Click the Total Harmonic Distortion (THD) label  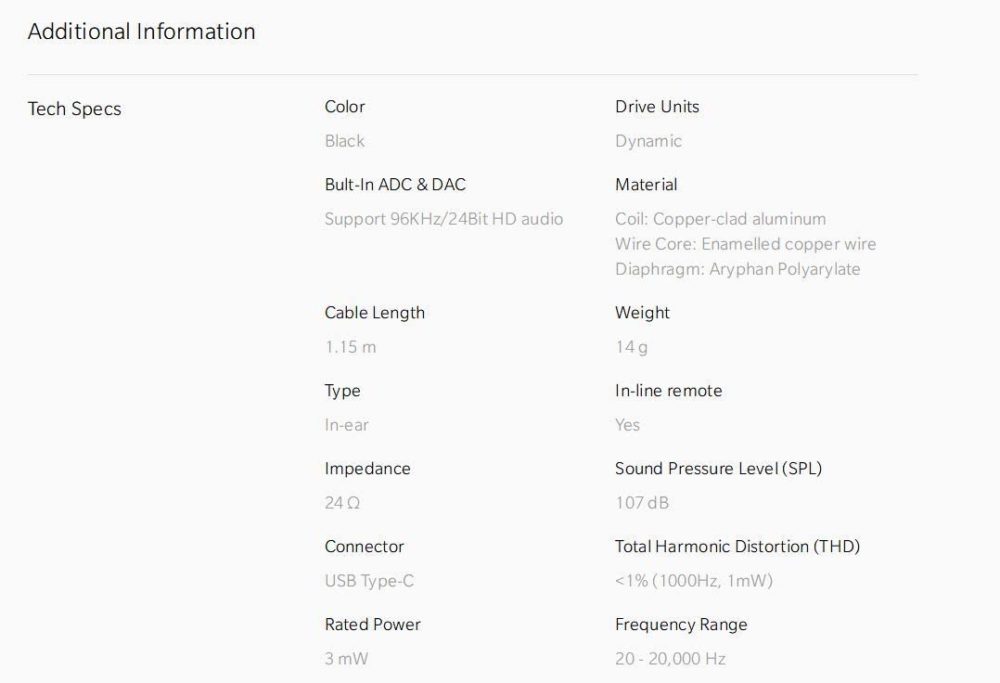[x=737, y=547]
